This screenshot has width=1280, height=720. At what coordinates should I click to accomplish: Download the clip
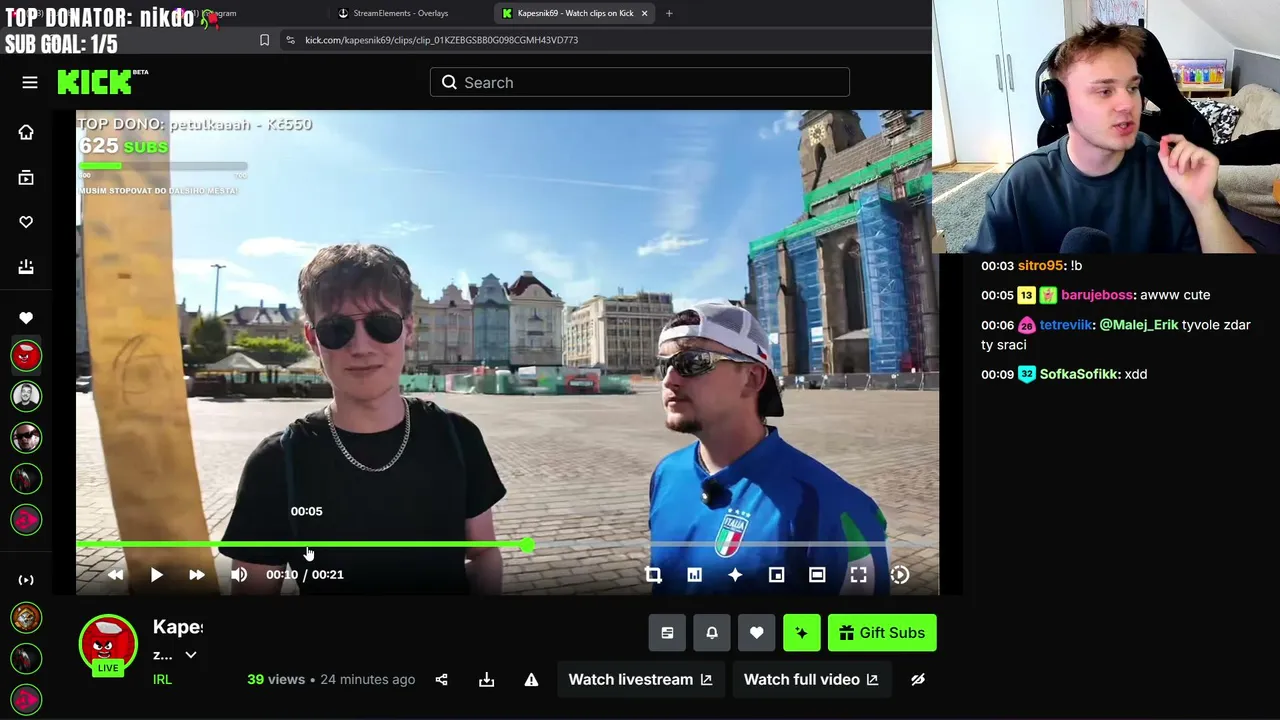(x=487, y=680)
